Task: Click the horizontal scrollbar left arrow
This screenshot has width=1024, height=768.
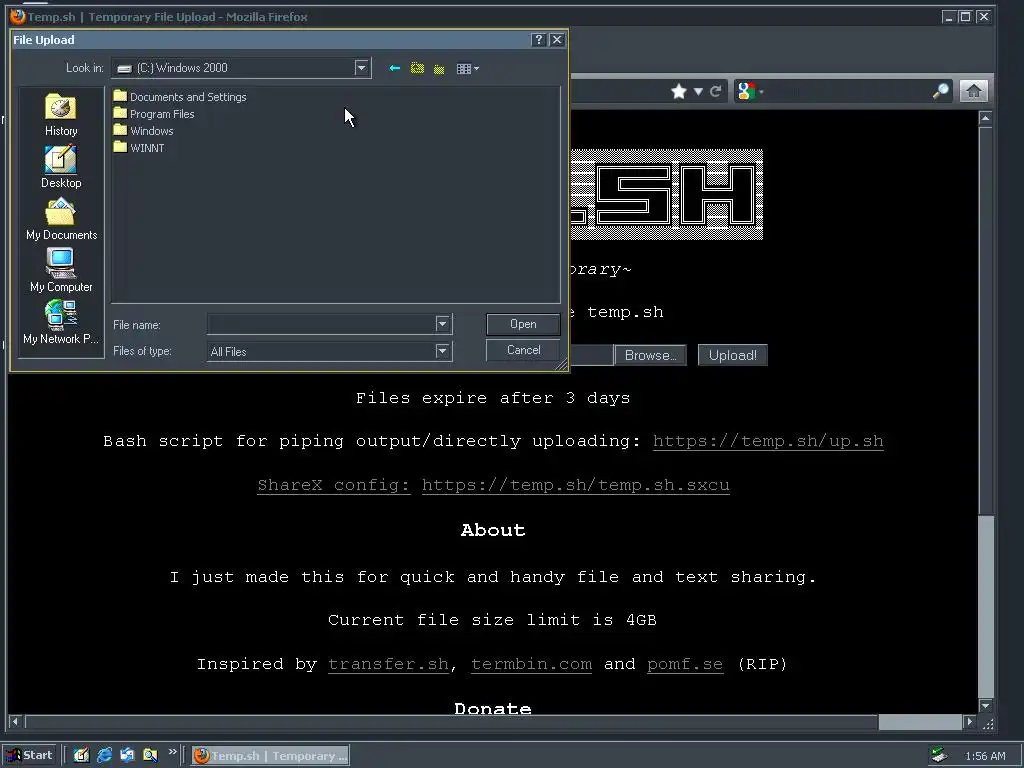Action: tap(15, 722)
